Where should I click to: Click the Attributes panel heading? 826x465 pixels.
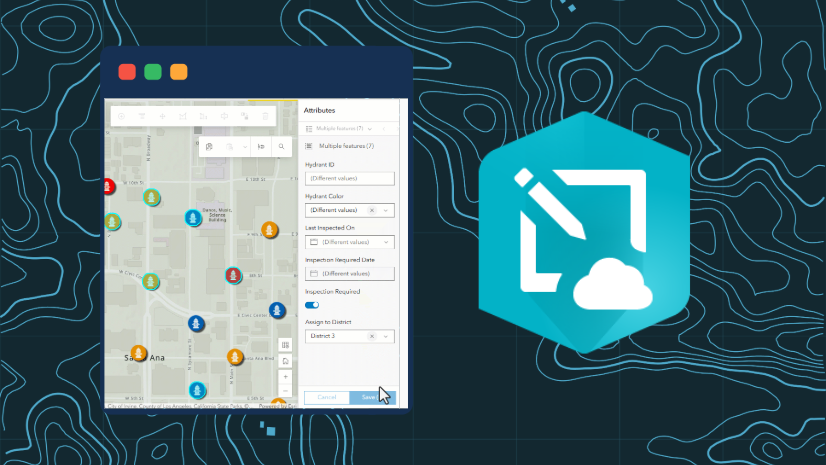[319, 111]
